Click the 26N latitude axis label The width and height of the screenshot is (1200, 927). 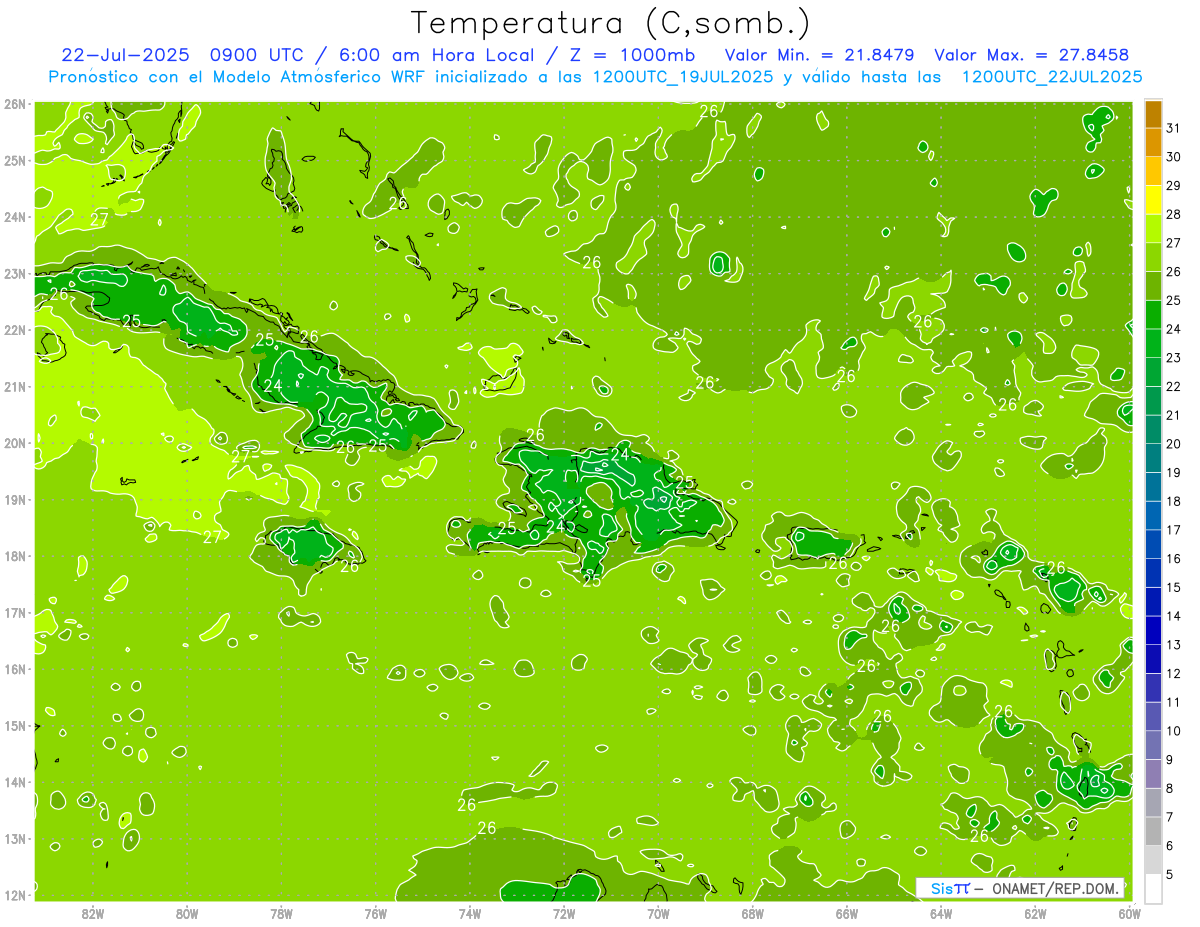(x=15, y=104)
